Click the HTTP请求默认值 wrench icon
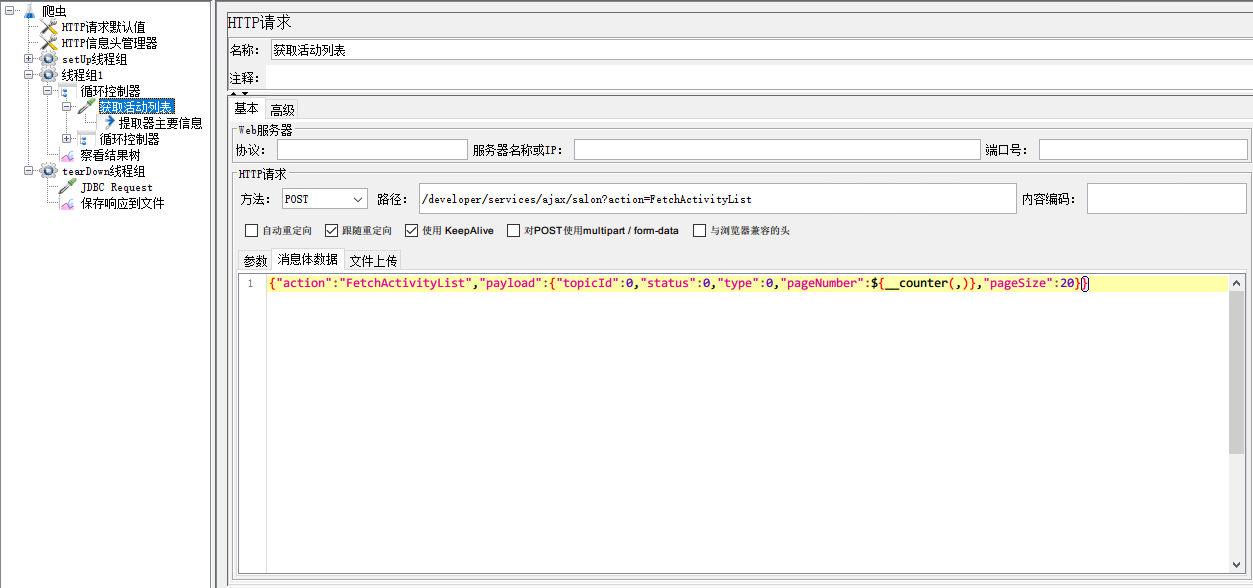The image size is (1253, 588). click(x=48, y=27)
